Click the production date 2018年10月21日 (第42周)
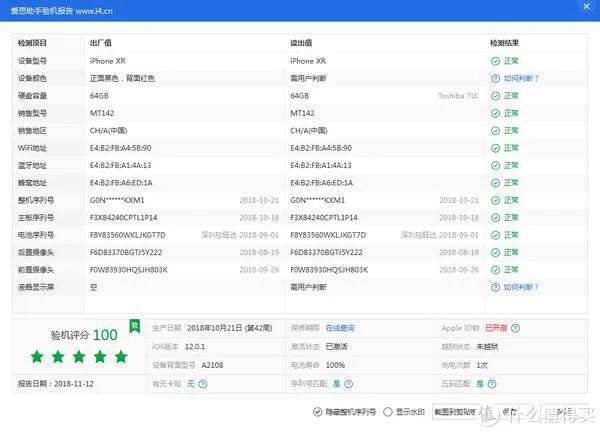600x432 pixels. (x=230, y=328)
